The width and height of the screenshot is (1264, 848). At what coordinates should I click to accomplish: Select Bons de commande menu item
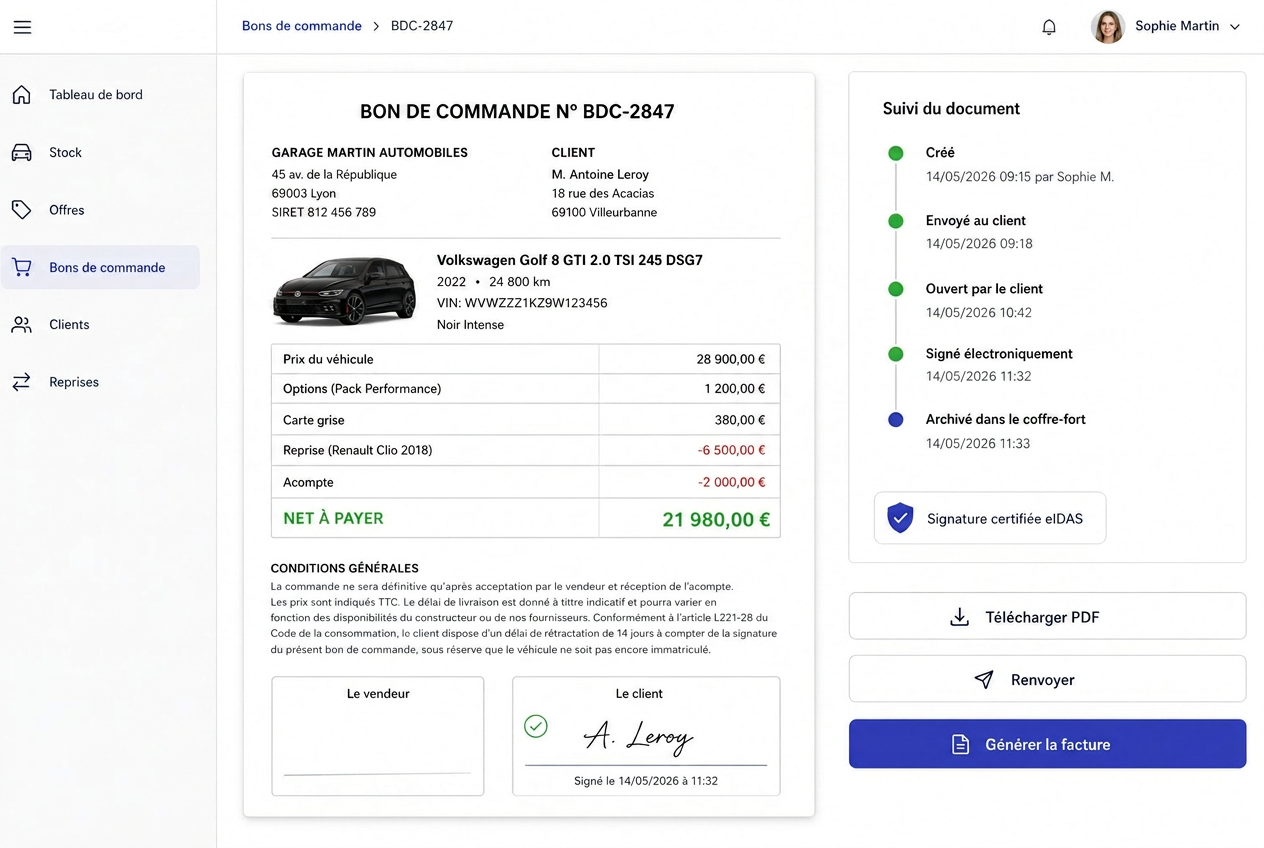click(100, 267)
